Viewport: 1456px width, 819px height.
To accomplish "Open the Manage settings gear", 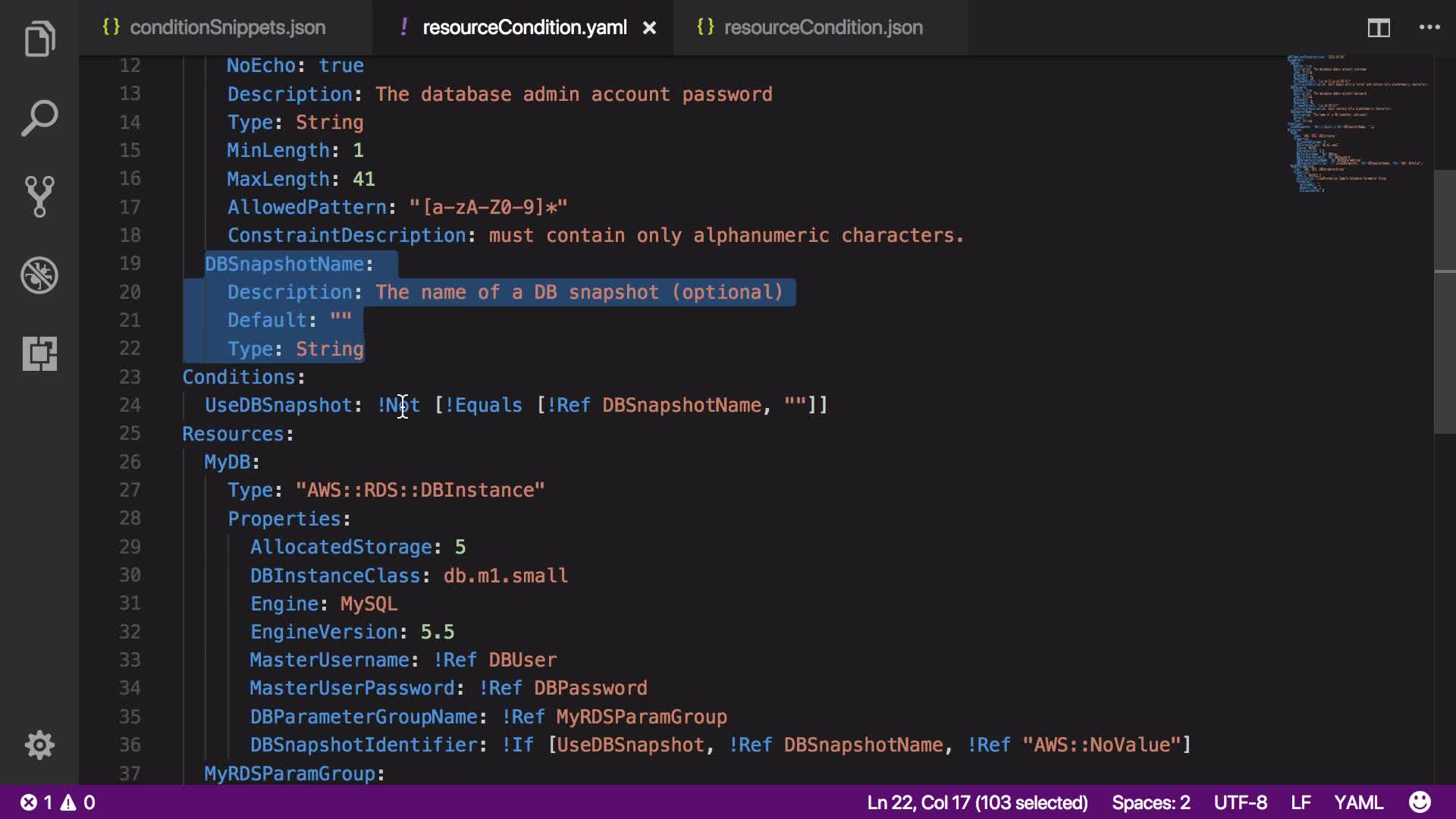I will click(39, 745).
